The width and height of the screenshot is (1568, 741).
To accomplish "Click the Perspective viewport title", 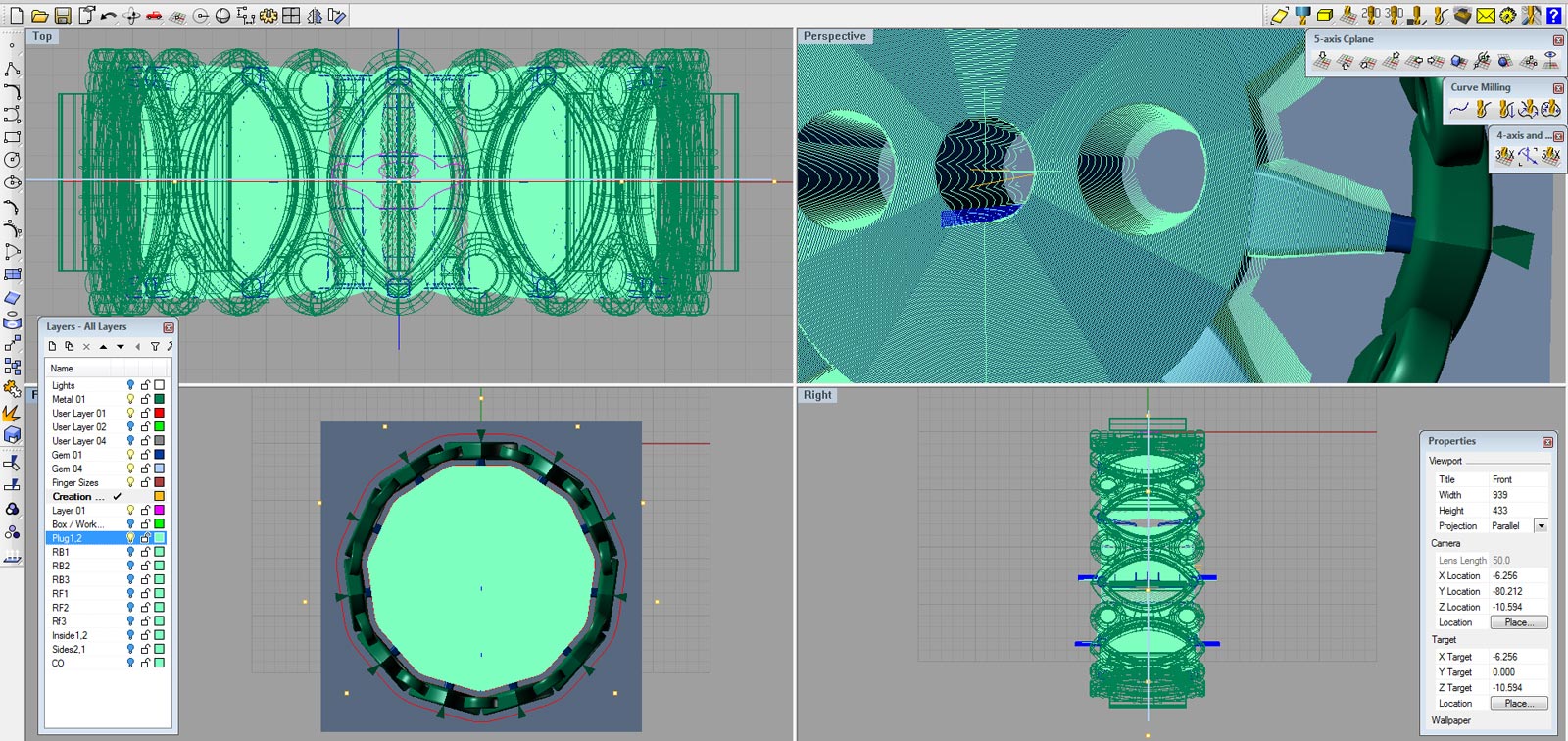I will [x=834, y=36].
